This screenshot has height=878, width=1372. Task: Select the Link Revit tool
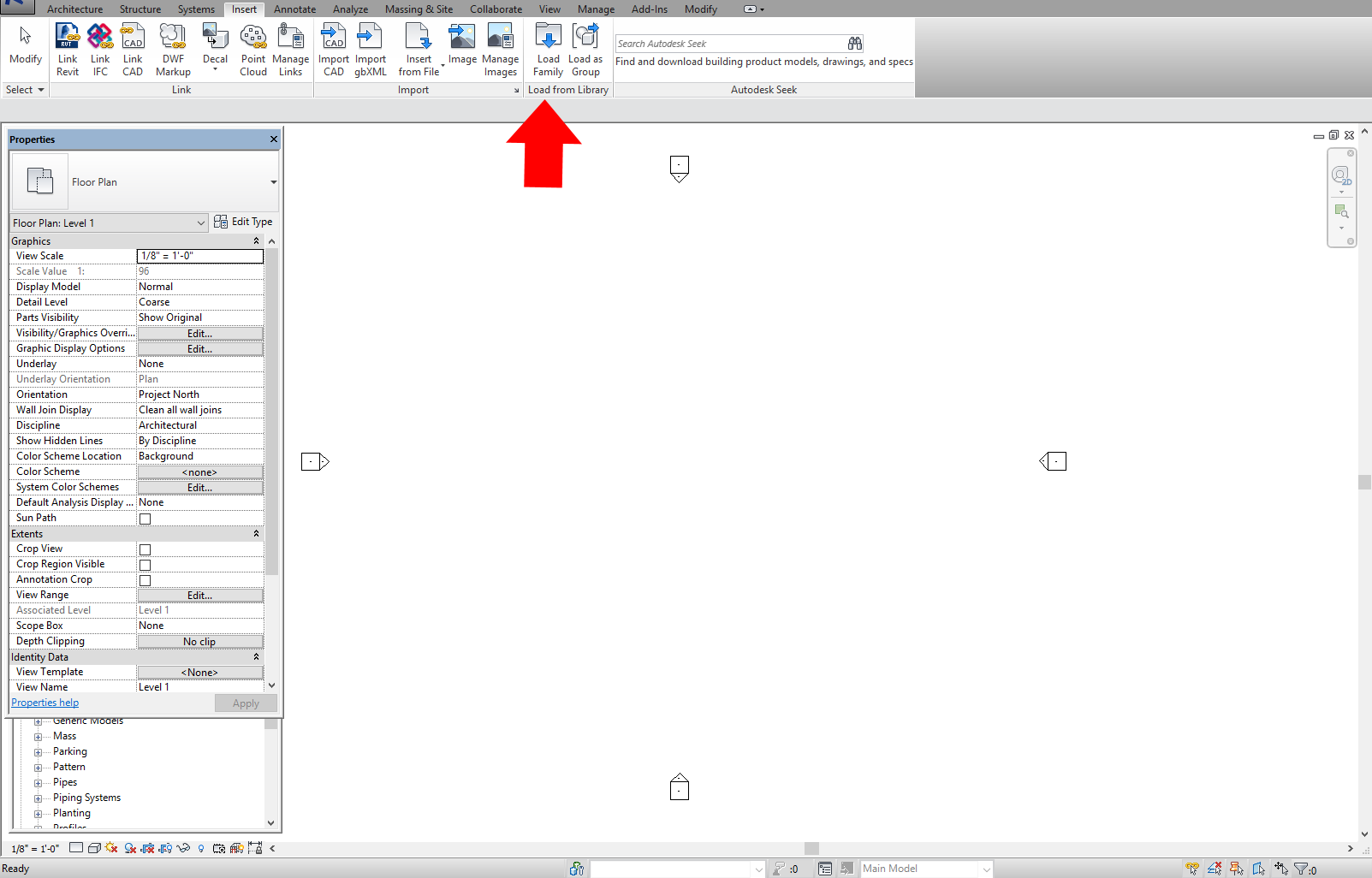(68, 47)
